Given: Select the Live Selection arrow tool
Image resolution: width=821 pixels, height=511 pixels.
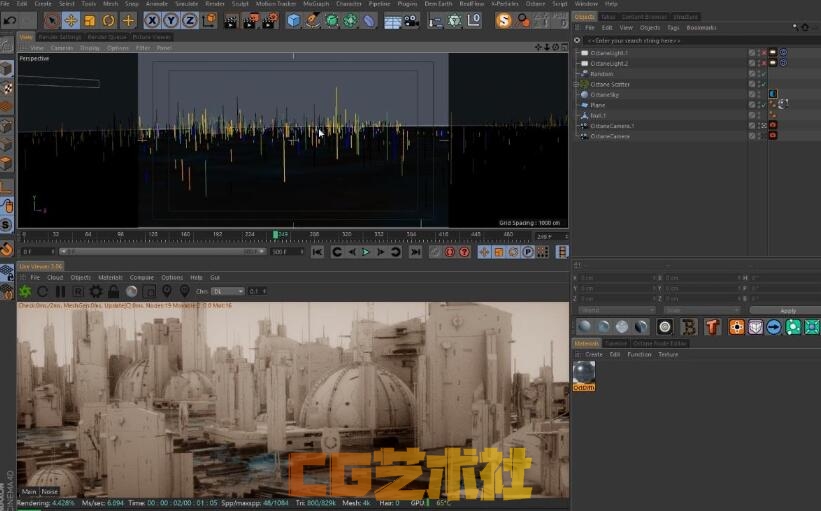Looking at the screenshot, I should tap(51, 21).
